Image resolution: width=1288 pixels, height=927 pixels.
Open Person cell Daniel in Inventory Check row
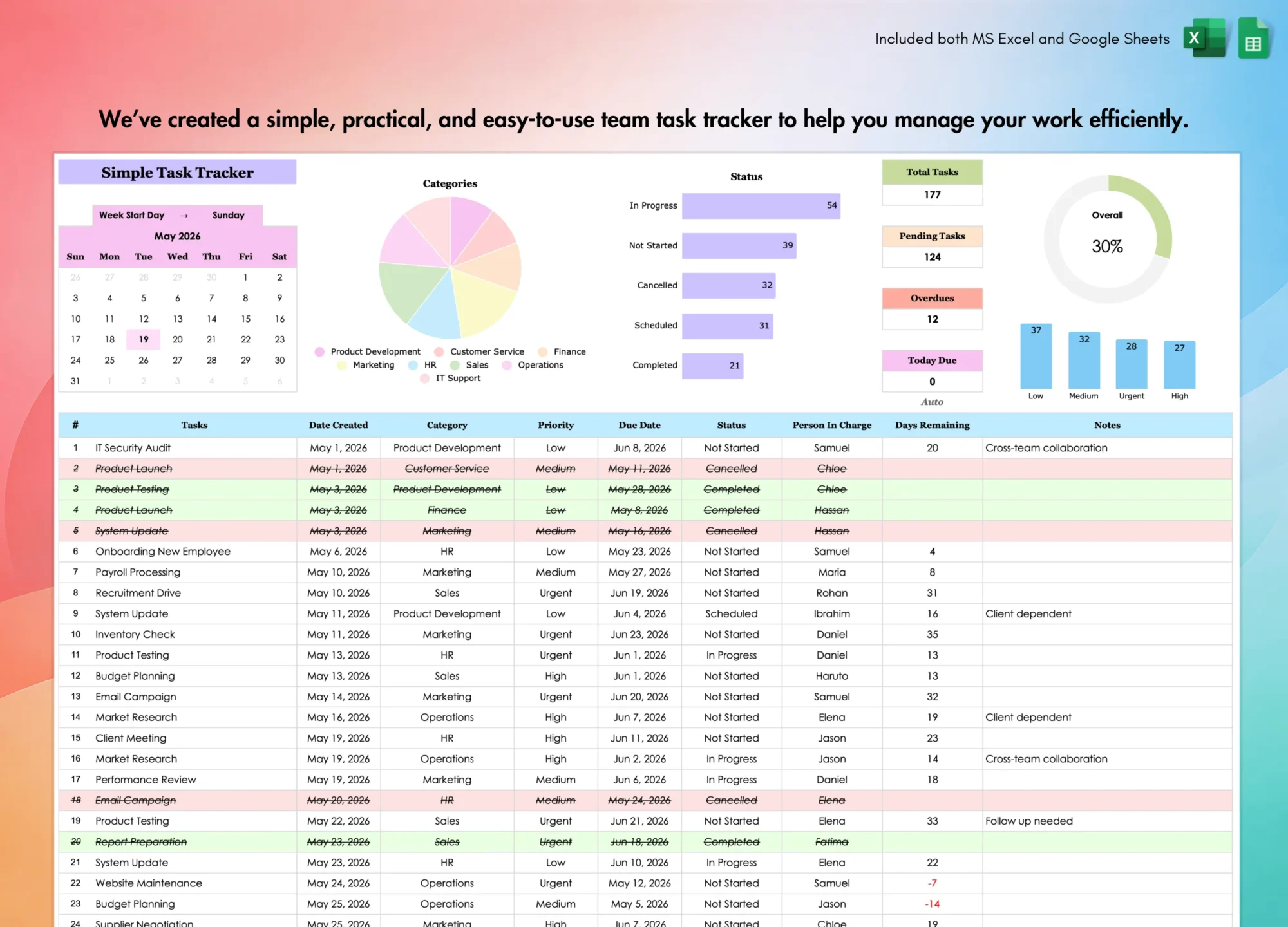click(x=831, y=634)
